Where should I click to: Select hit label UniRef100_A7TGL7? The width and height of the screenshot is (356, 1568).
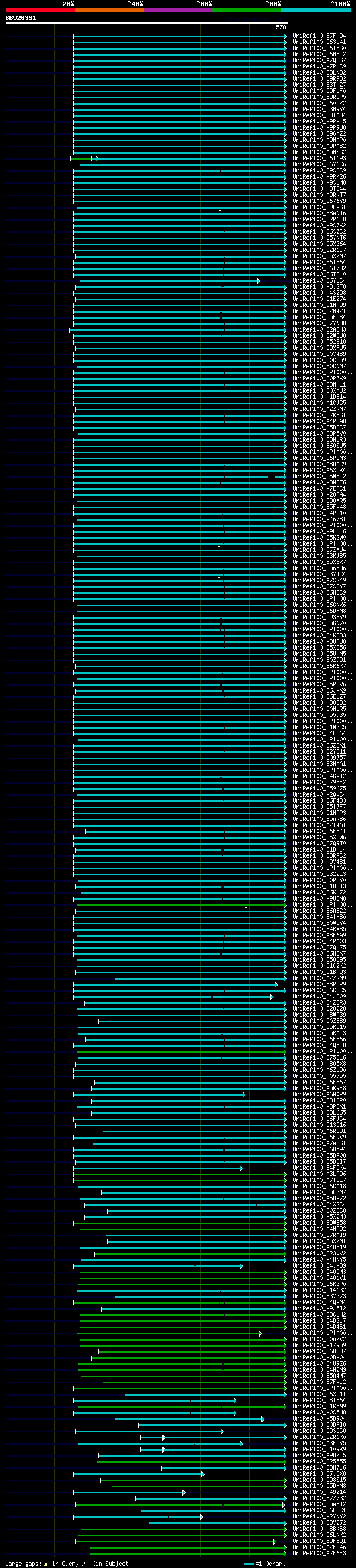319,1180
